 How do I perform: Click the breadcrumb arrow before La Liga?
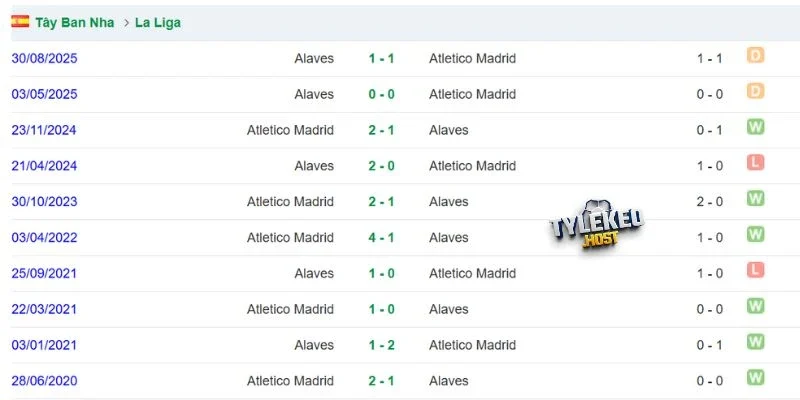(x=126, y=23)
